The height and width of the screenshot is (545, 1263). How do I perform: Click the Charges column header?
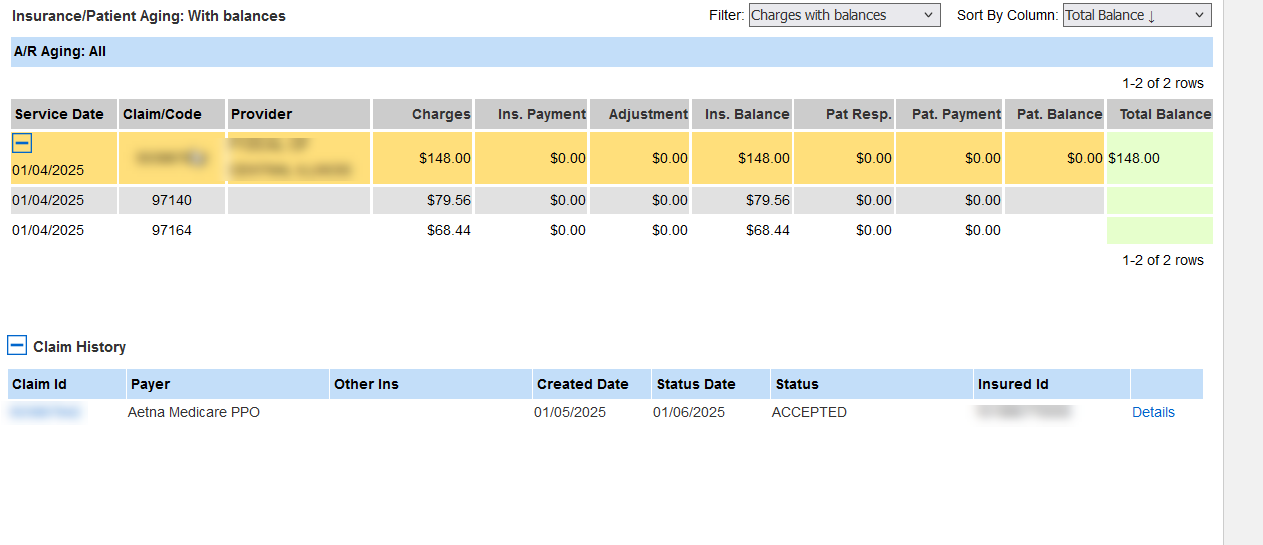click(x=440, y=114)
